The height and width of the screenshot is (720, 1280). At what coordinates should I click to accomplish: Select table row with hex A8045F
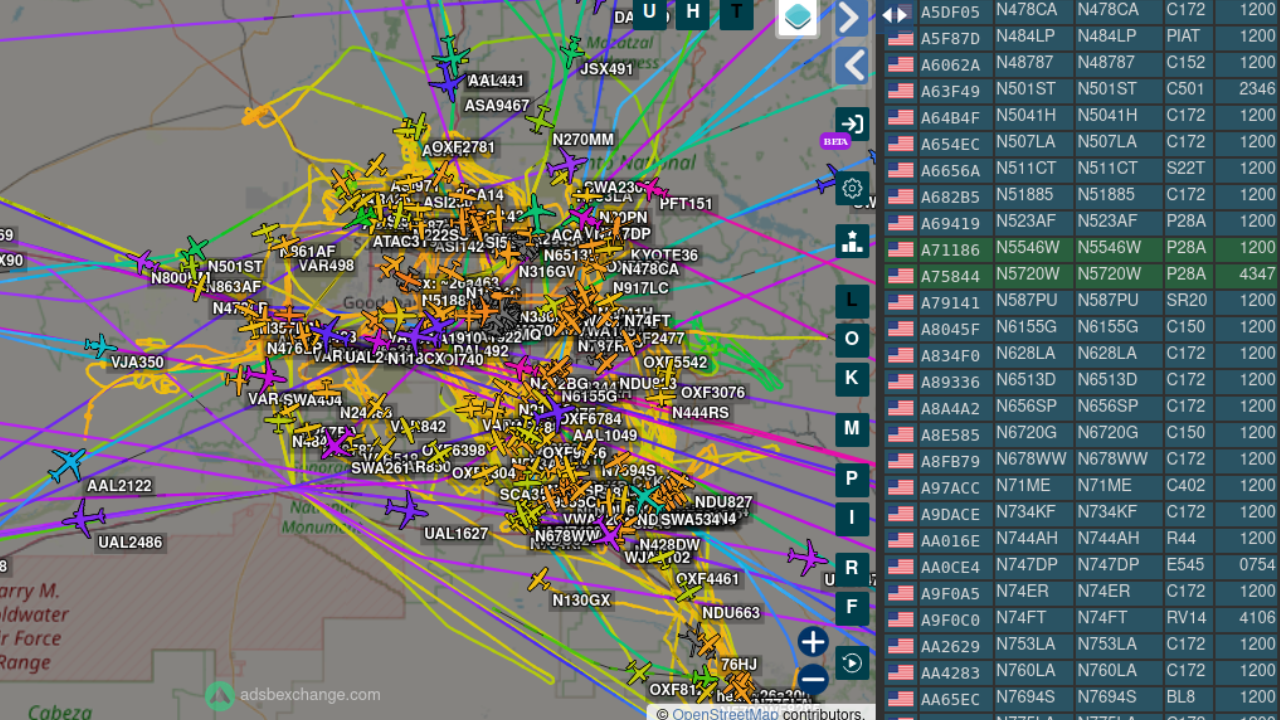(1082, 327)
